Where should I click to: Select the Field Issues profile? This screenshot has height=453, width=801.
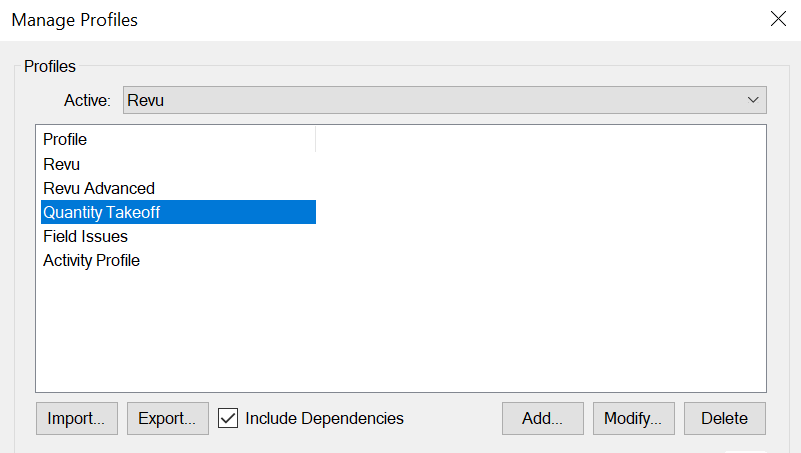point(178,236)
